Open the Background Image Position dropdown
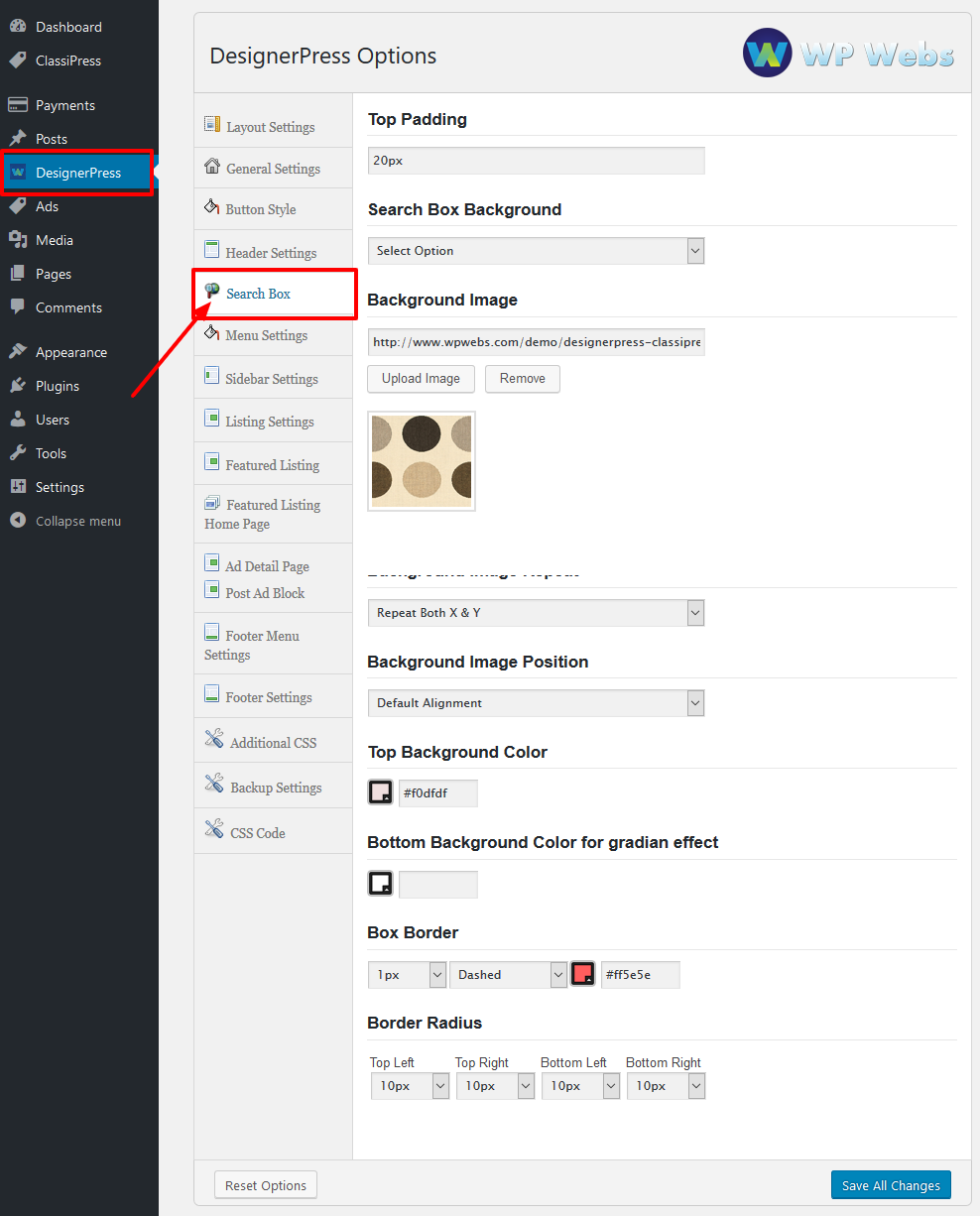Viewport: 980px width, 1216px height. (x=536, y=703)
